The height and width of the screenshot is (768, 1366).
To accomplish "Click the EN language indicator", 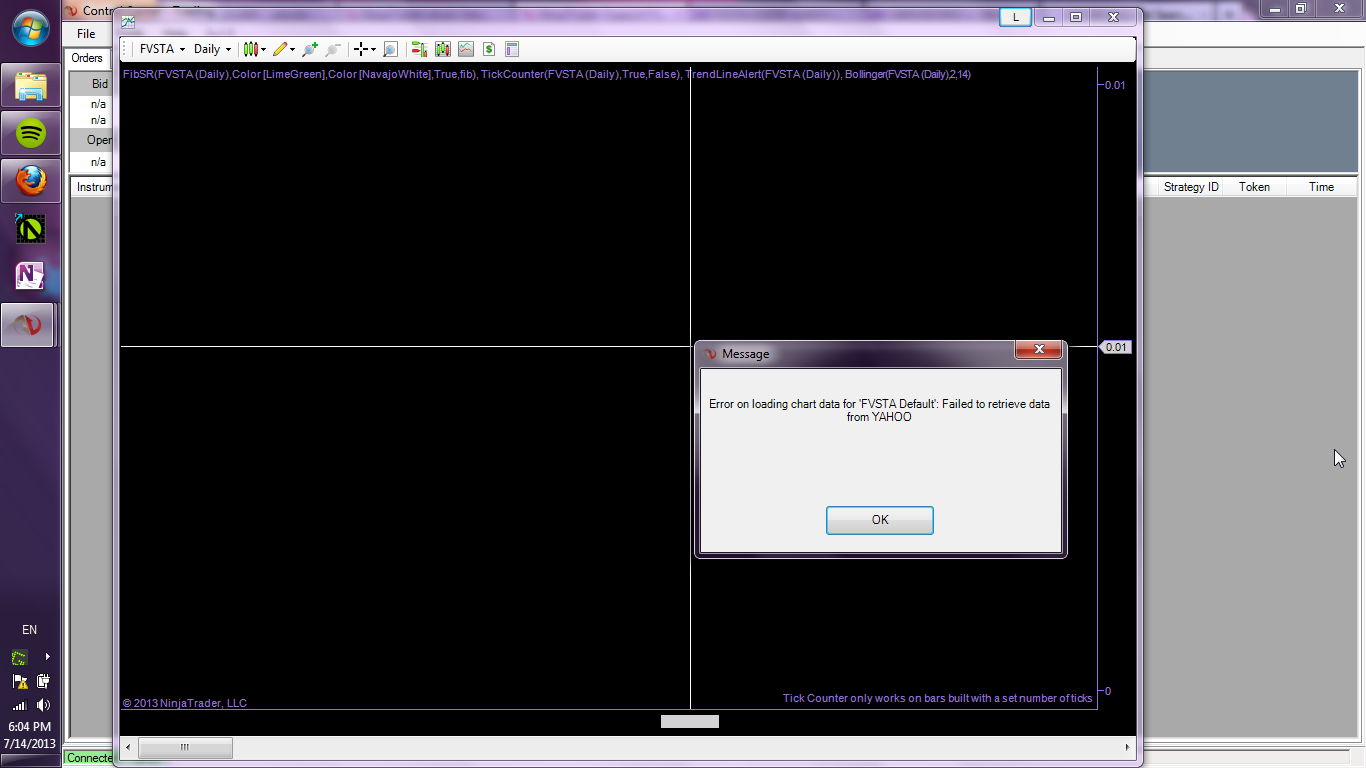I will coord(30,630).
